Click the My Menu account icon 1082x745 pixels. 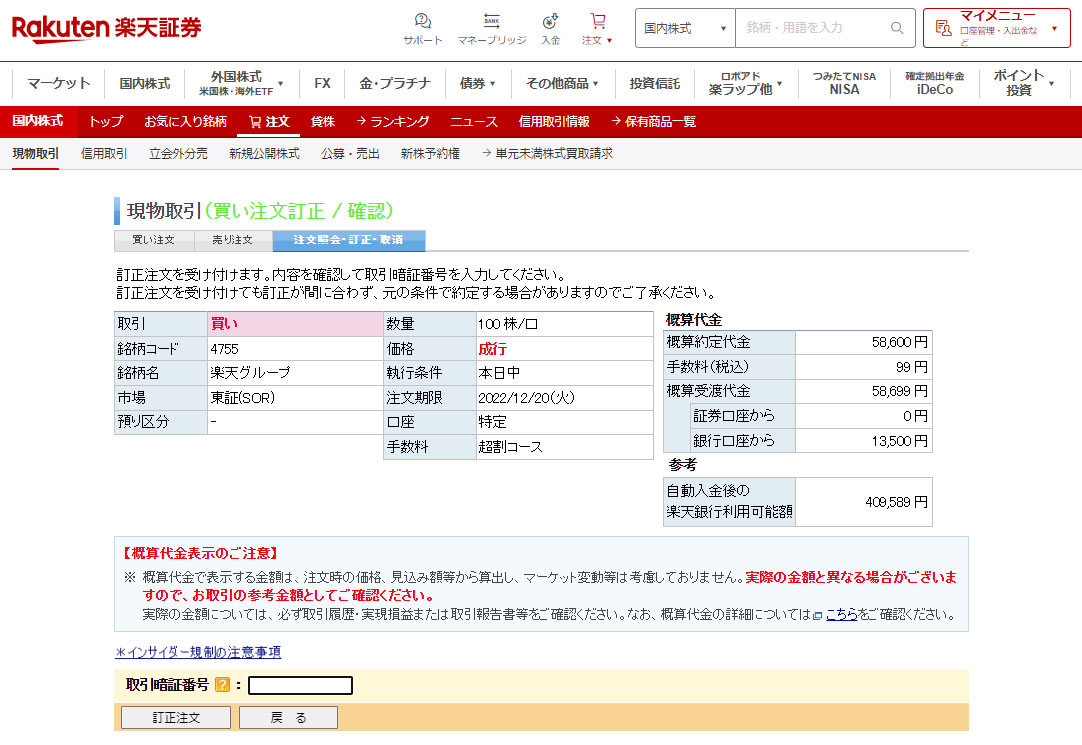942,28
